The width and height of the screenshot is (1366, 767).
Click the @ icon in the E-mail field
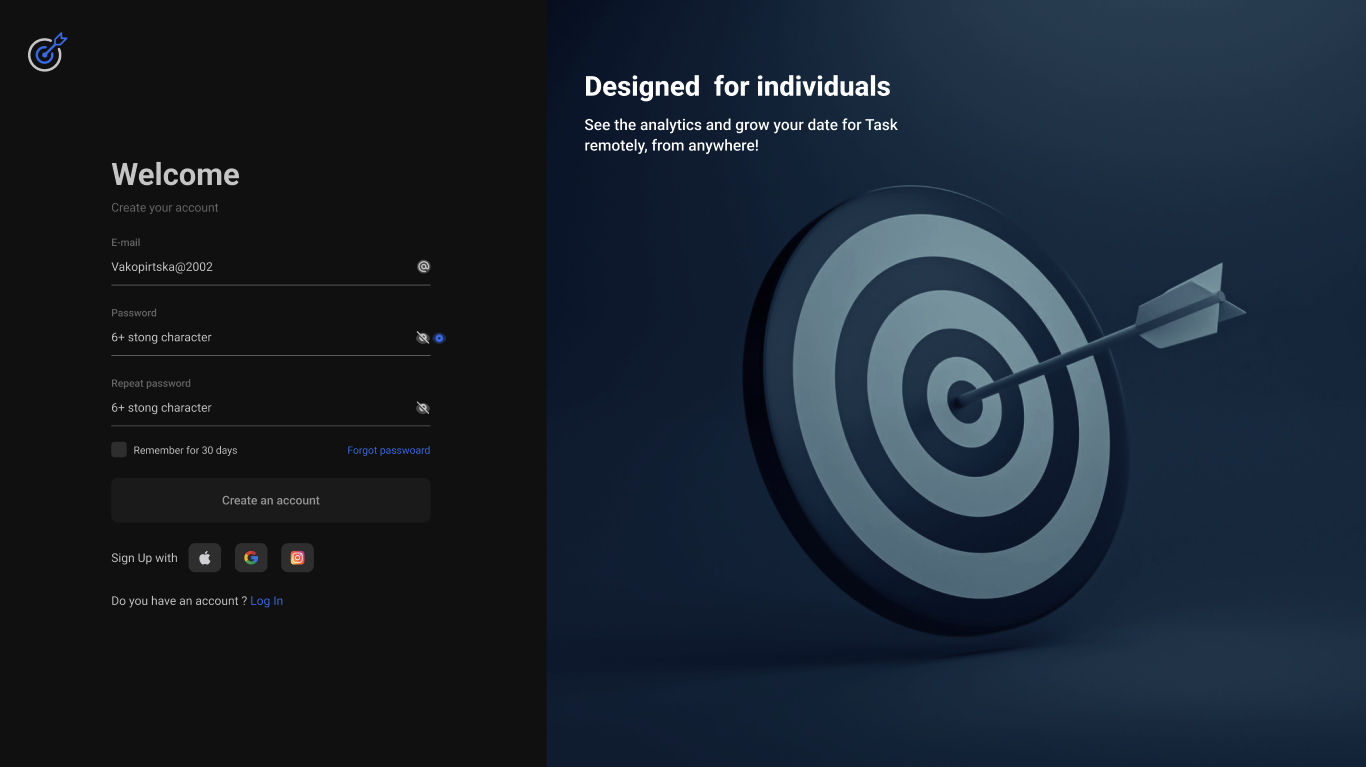(x=423, y=267)
